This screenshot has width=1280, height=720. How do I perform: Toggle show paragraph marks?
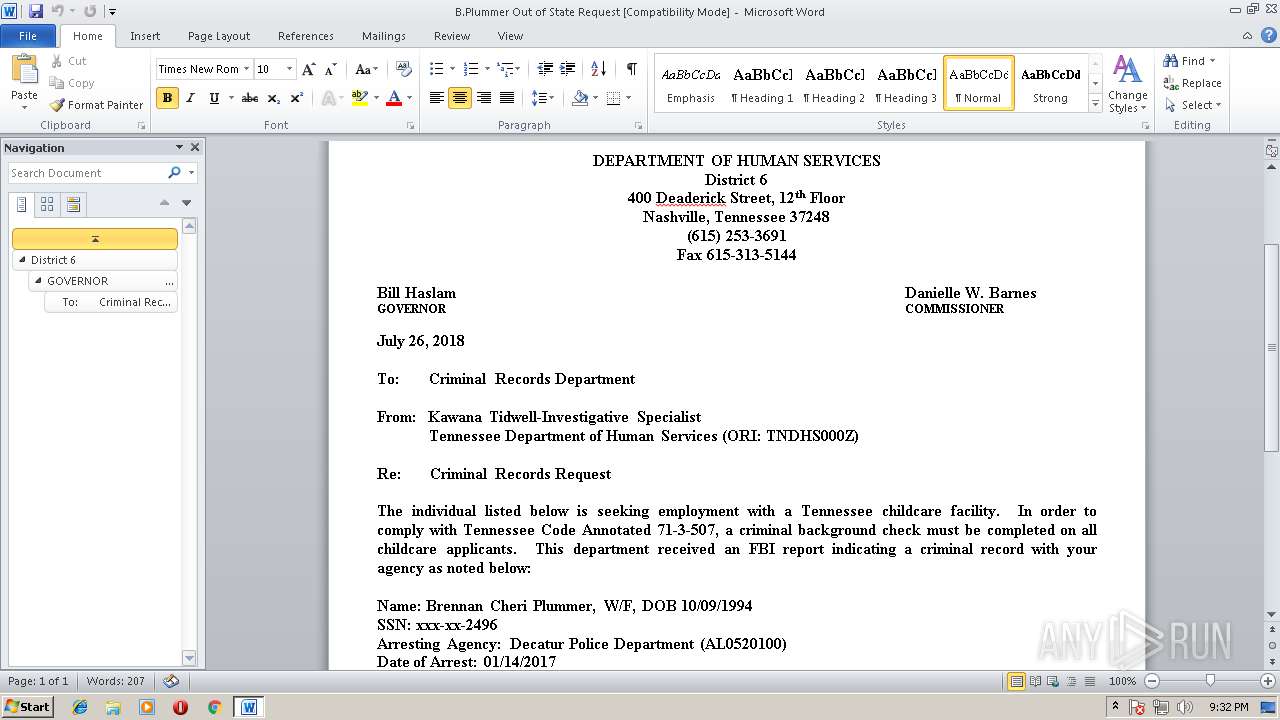click(x=632, y=69)
